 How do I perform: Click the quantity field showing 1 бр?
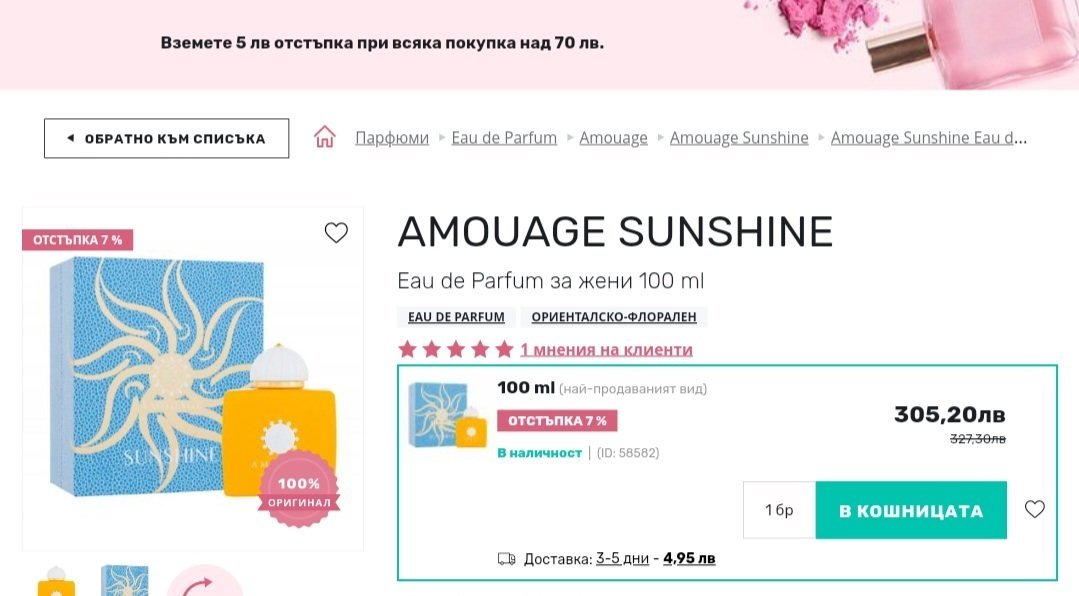pyautogui.click(x=779, y=511)
